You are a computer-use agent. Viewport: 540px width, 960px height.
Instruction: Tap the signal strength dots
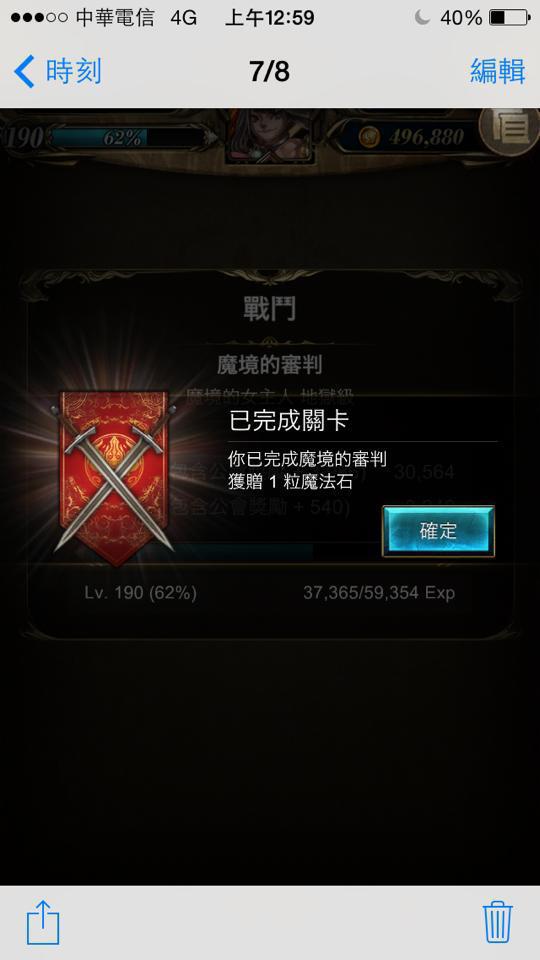(39, 18)
